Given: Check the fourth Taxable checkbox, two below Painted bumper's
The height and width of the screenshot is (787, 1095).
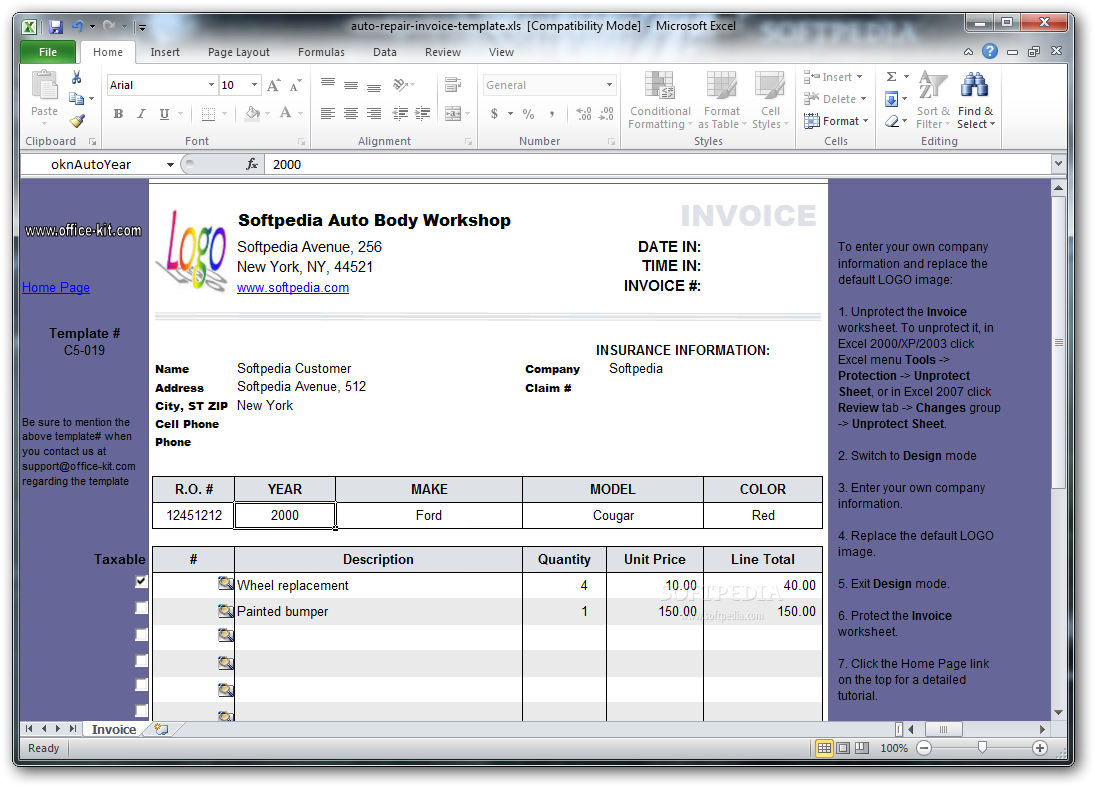Looking at the screenshot, I should [x=142, y=661].
